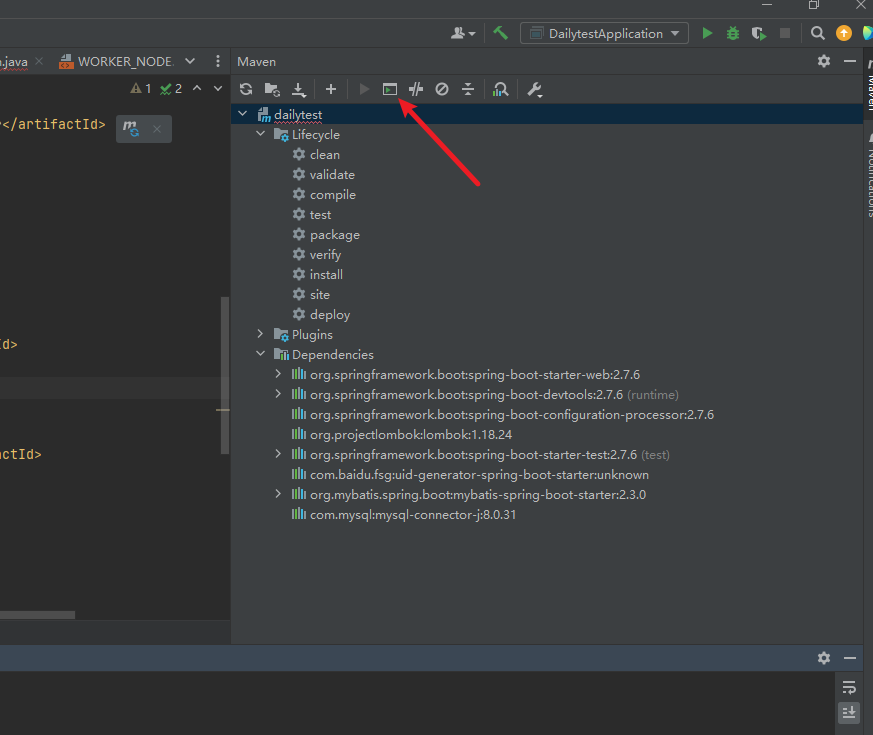Select mysql-connector-j dependency entry
This screenshot has height=735, width=873.
tap(412, 514)
